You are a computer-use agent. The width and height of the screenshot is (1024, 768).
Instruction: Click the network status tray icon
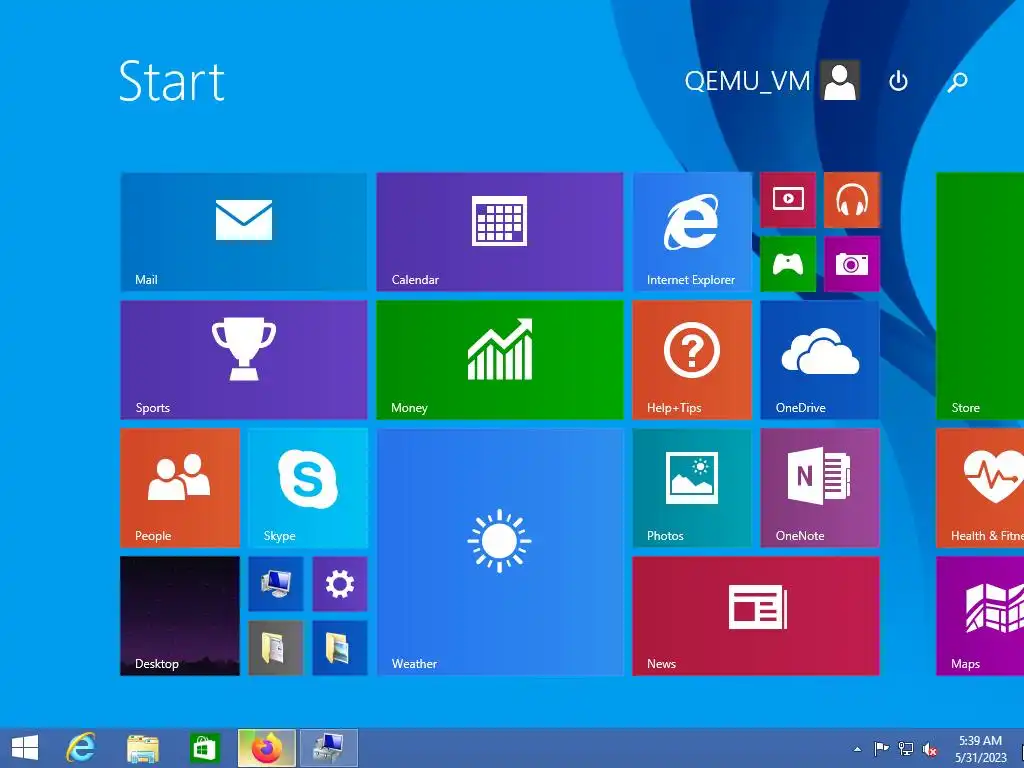(906, 748)
